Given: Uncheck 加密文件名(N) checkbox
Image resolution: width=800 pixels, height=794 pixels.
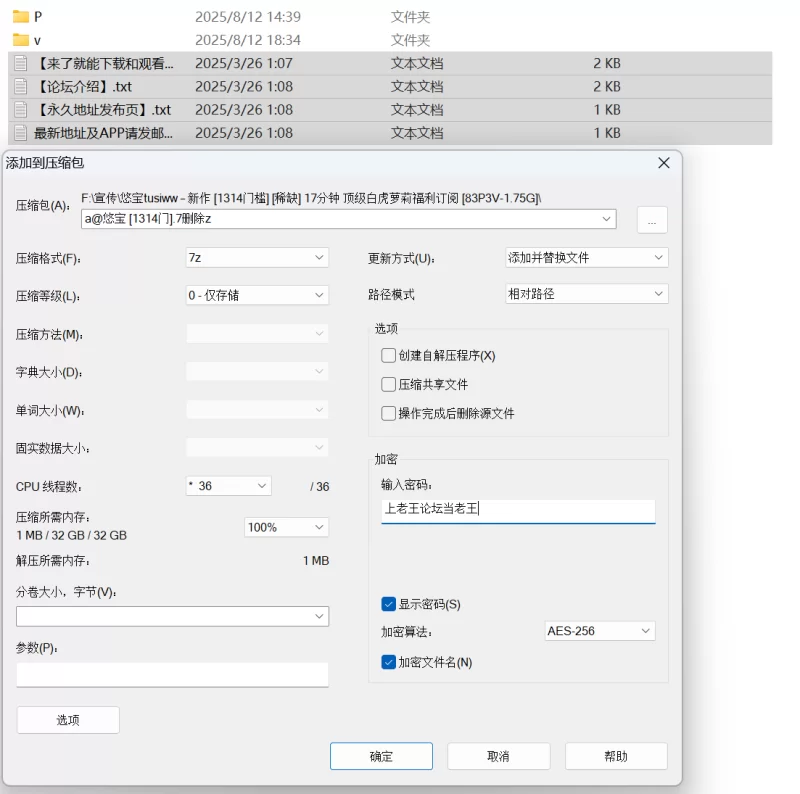Looking at the screenshot, I should click(x=388, y=662).
